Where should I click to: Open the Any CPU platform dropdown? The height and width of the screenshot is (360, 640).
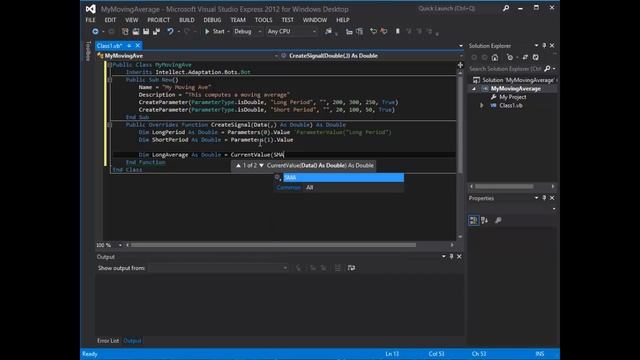tap(291, 31)
